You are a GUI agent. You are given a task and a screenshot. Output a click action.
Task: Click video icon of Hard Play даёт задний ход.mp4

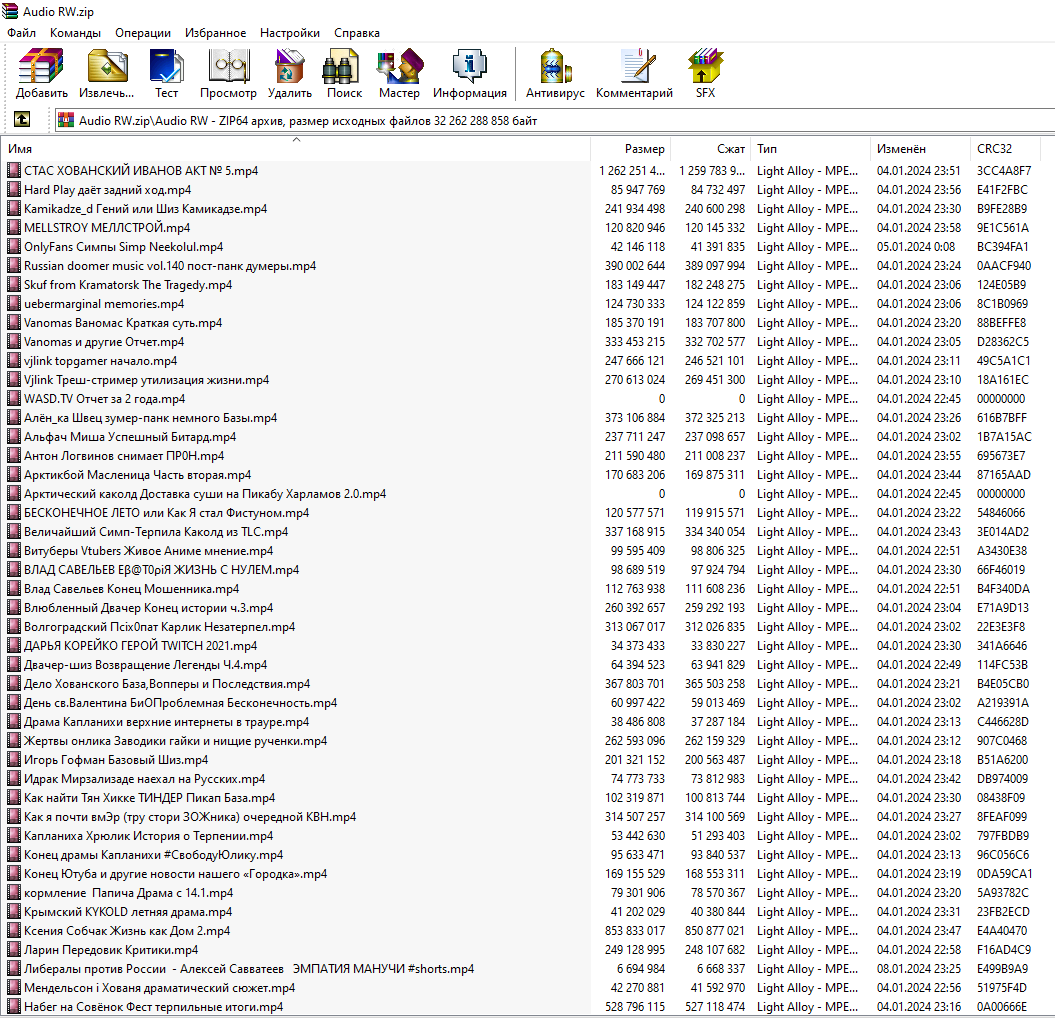(x=14, y=190)
